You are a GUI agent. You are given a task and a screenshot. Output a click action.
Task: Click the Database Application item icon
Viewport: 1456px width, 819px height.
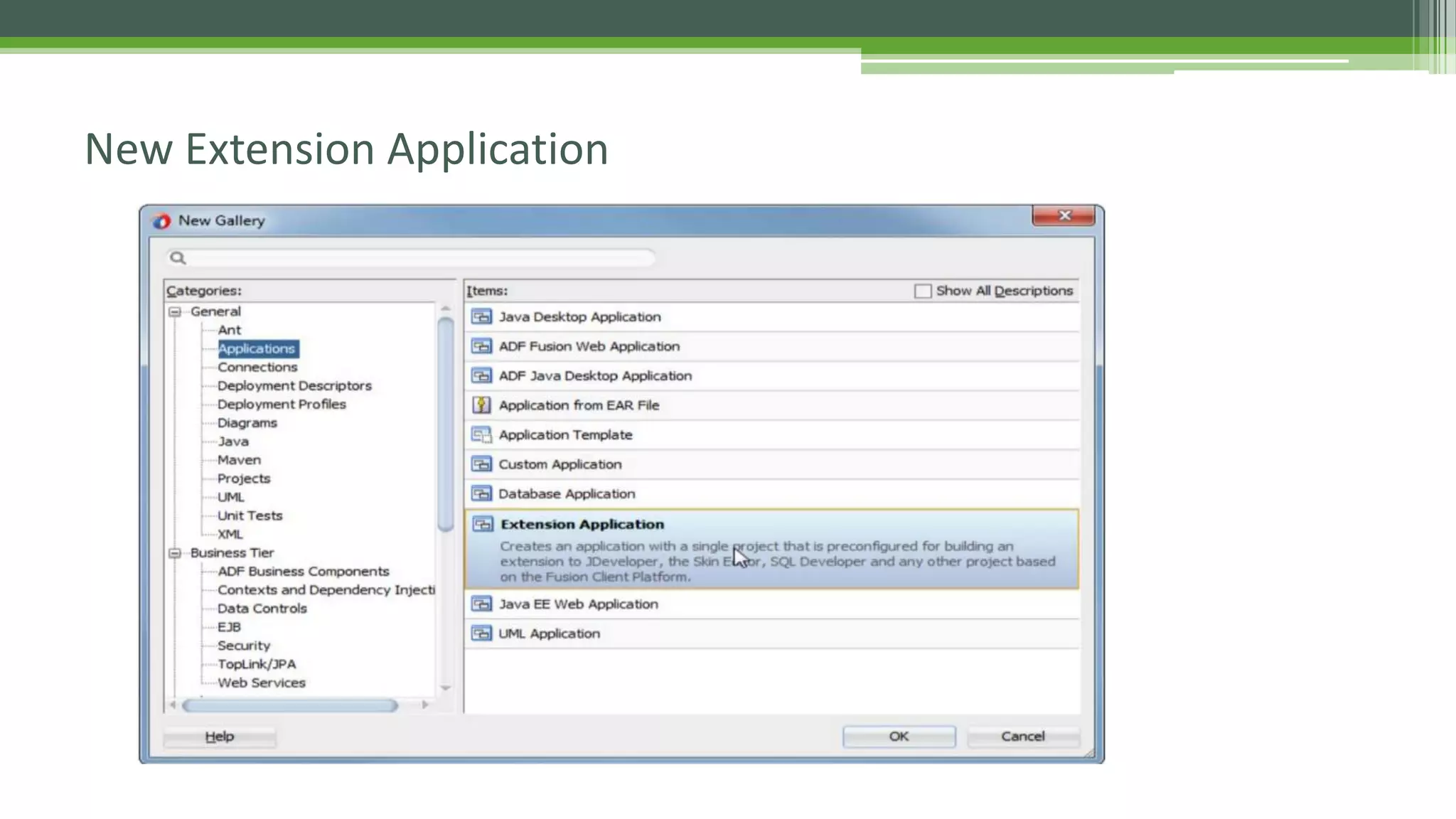(481, 493)
